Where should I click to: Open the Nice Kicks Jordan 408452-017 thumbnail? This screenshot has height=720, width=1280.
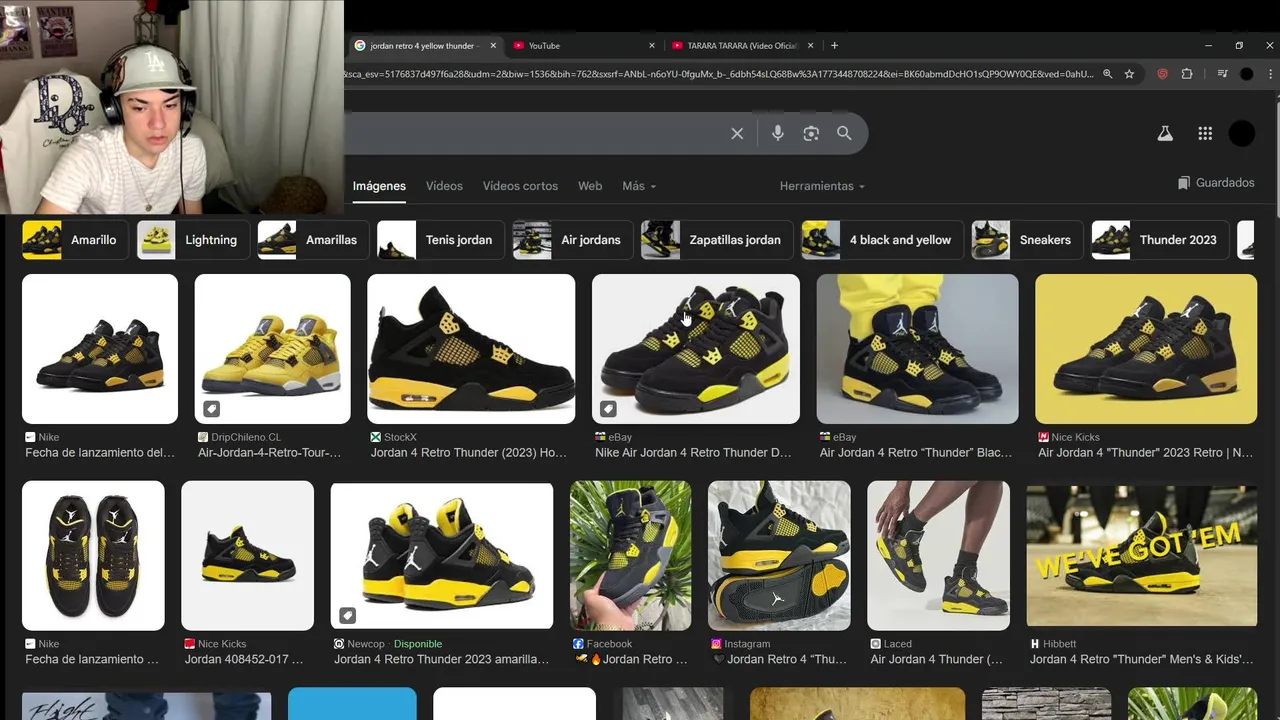(x=247, y=555)
